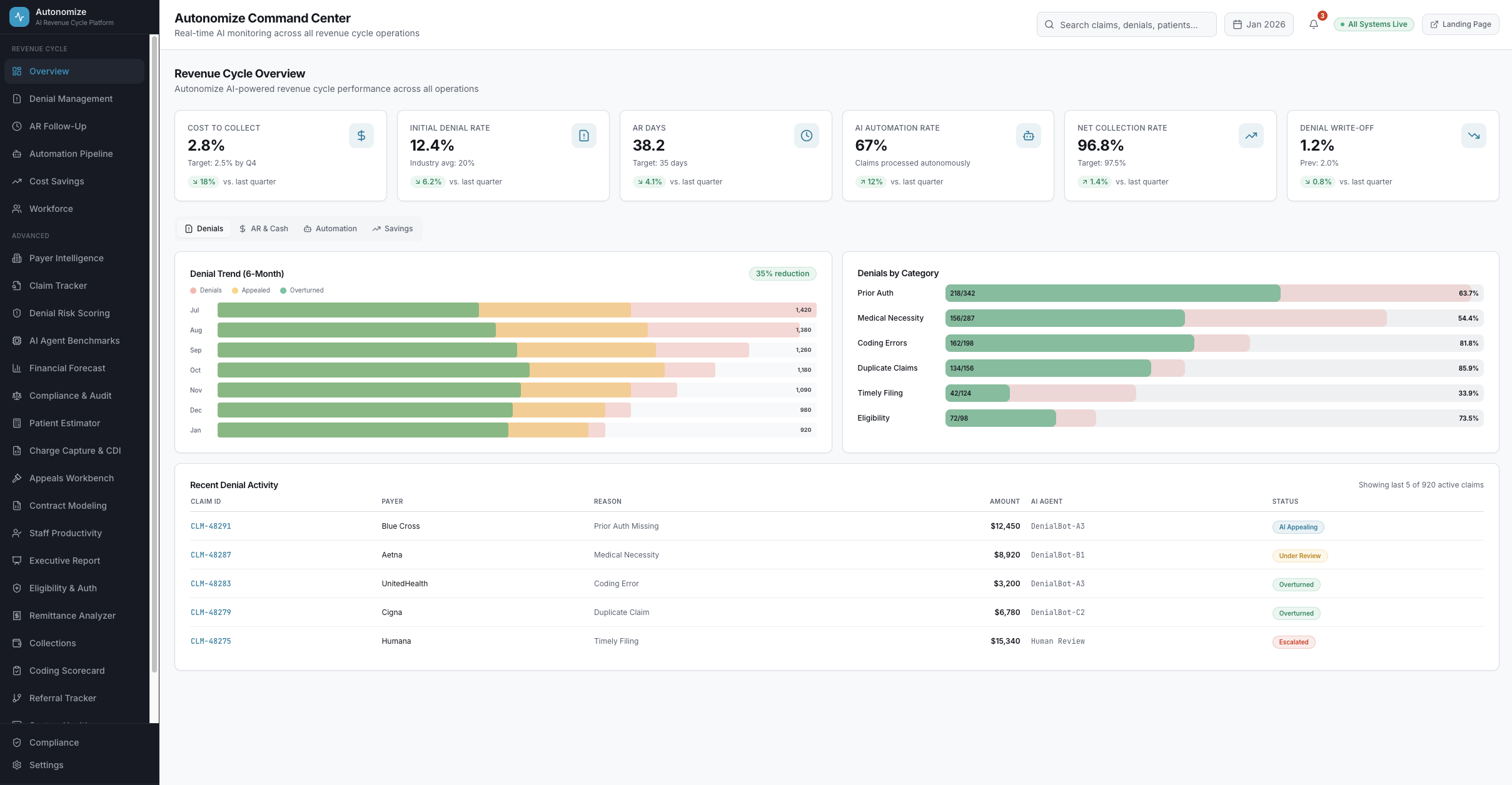
Task: Open the Landing Page link
Action: tap(1460, 24)
